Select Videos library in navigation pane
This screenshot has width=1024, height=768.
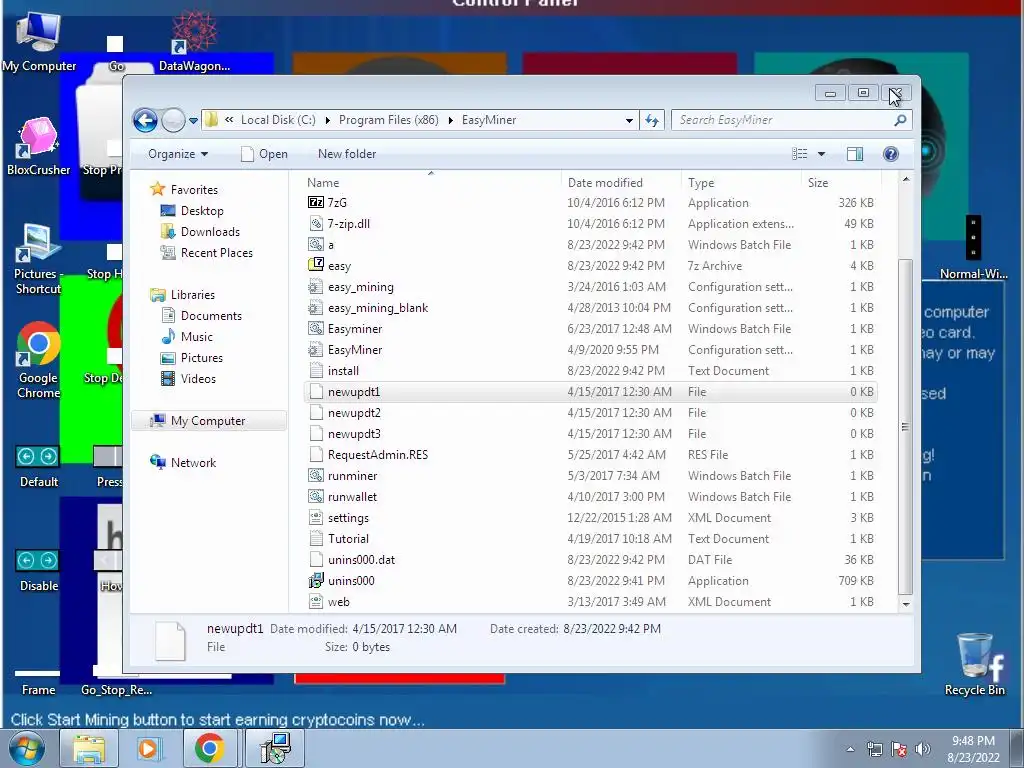[198, 379]
